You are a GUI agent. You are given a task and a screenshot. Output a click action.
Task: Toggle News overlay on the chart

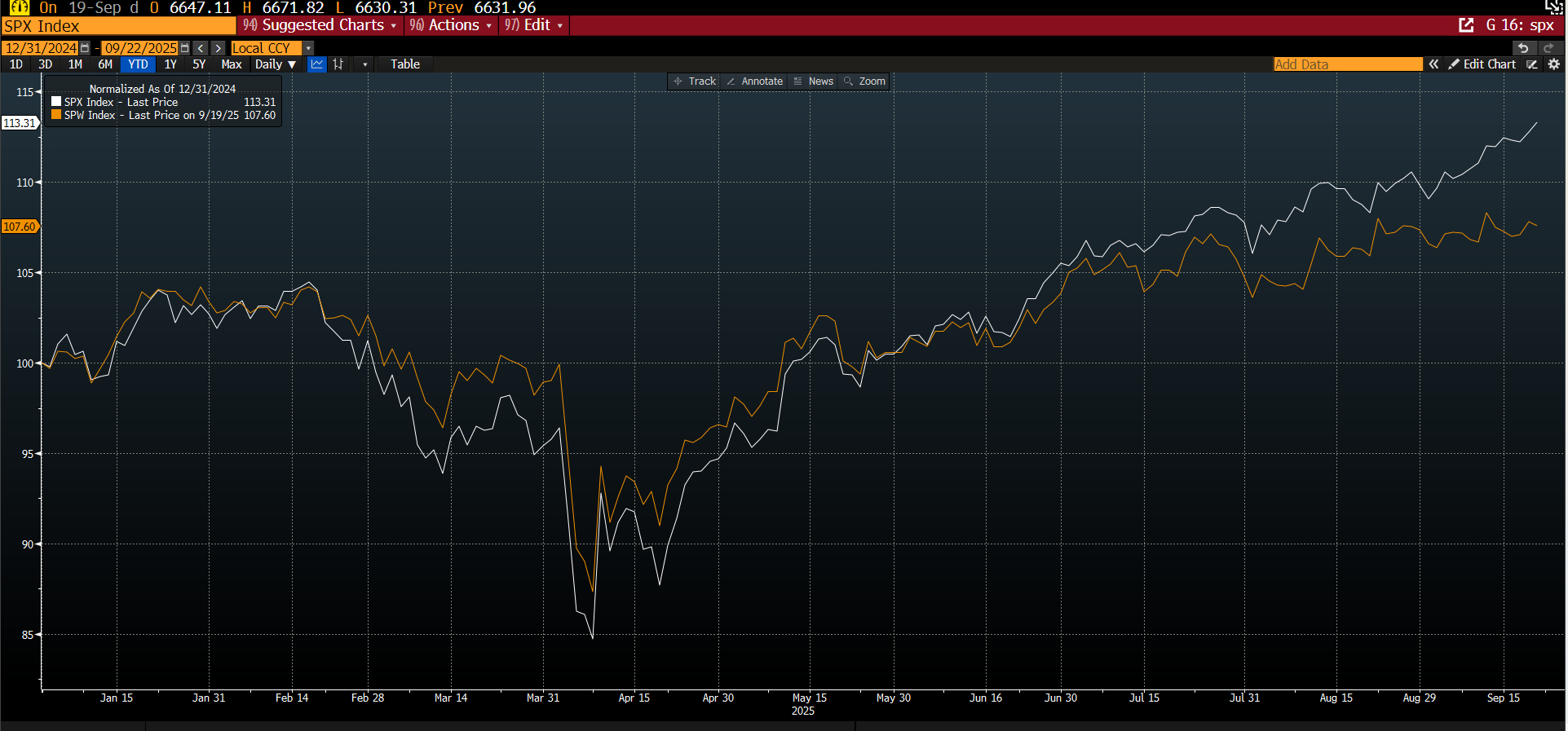813,81
